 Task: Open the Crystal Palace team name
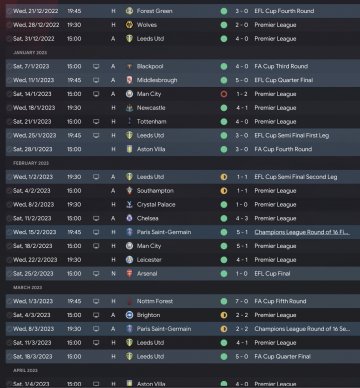[x=156, y=205]
